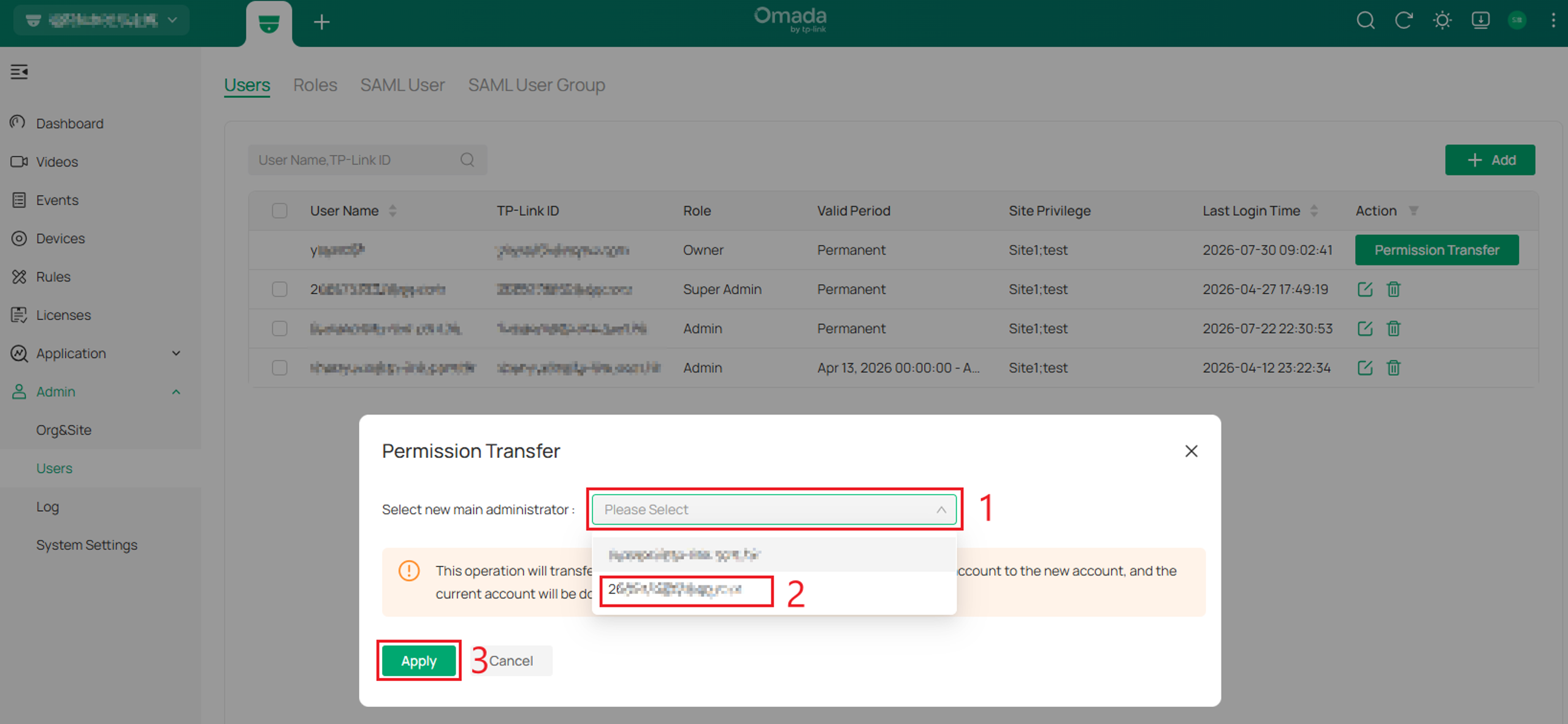Delete the Admin user logged in 2026-07-22
Viewport: 1568px width, 724px height.
click(x=1393, y=329)
